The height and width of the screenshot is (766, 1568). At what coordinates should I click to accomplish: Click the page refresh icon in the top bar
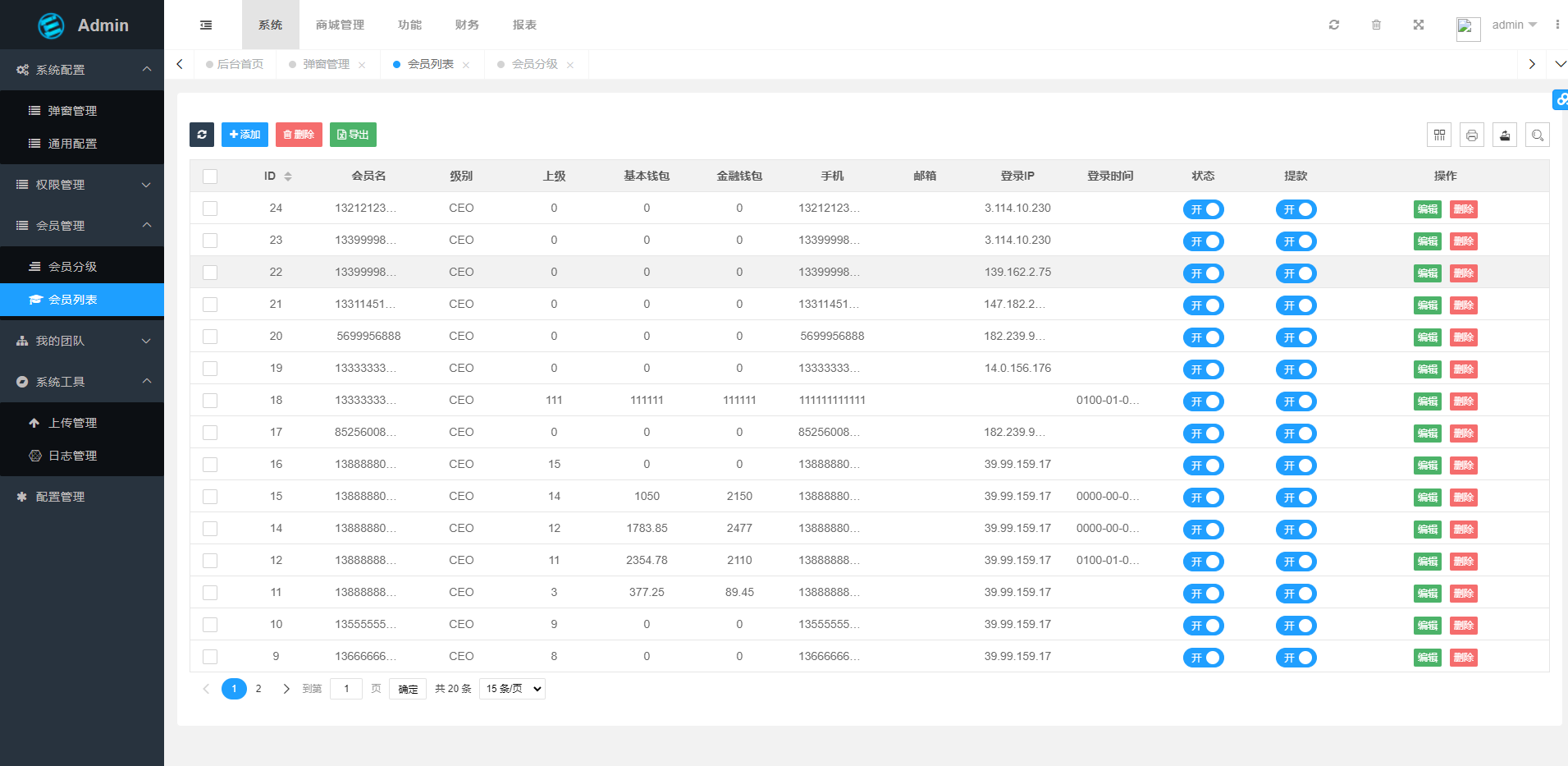pyautogui.click(x=1333, y=25)
